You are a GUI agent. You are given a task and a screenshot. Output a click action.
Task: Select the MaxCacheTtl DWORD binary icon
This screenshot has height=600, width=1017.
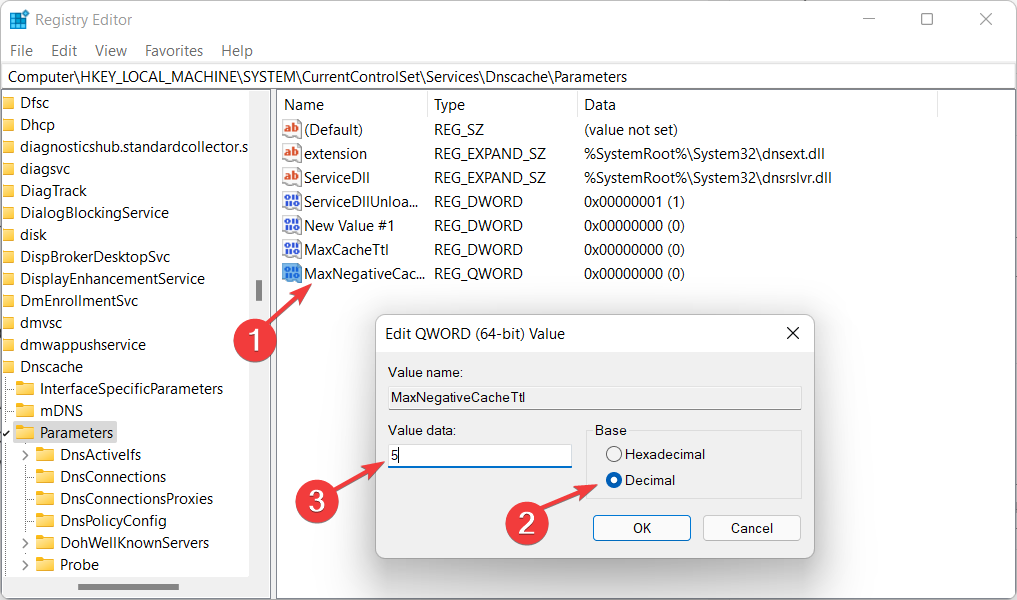coord(292,249)
